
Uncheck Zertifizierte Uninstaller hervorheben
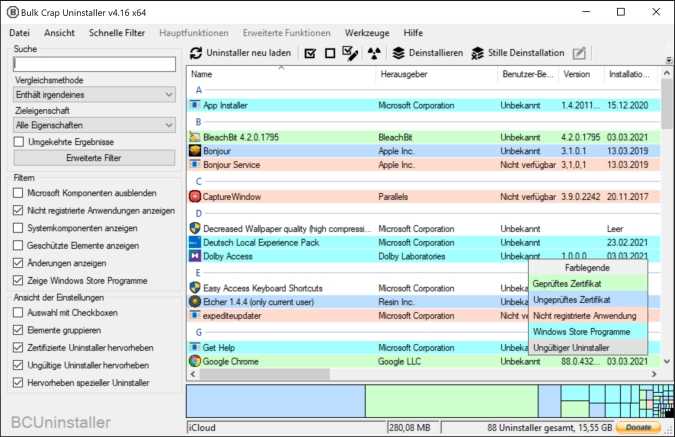tap(18, 347)
